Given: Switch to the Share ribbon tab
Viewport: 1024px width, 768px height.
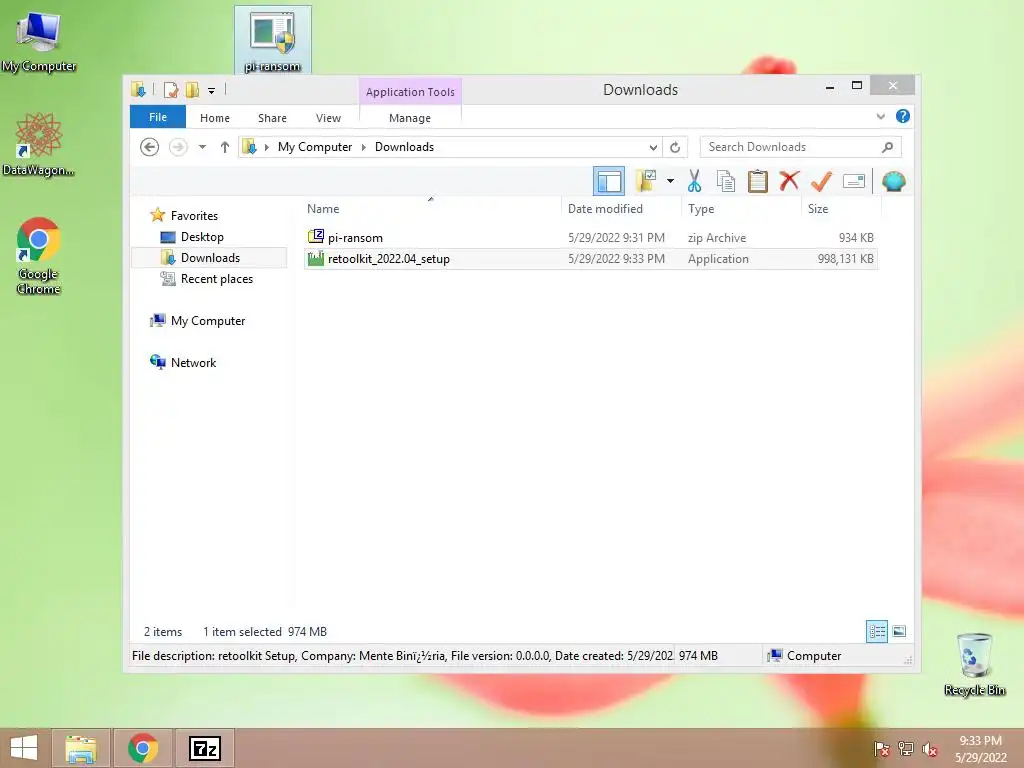Looking at the screenshot, I should [272, 118].
